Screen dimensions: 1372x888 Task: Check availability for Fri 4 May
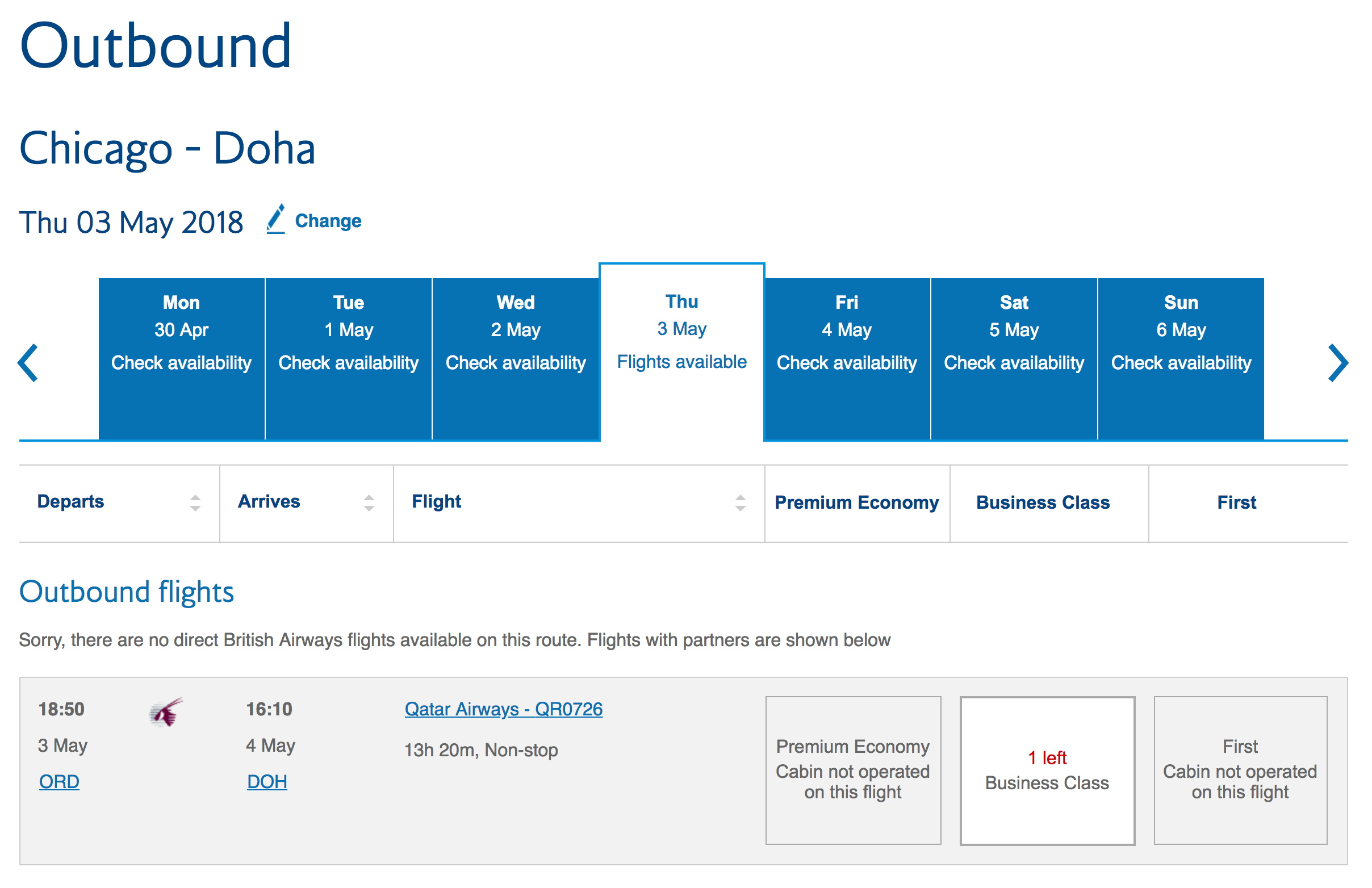pos(846,358)
